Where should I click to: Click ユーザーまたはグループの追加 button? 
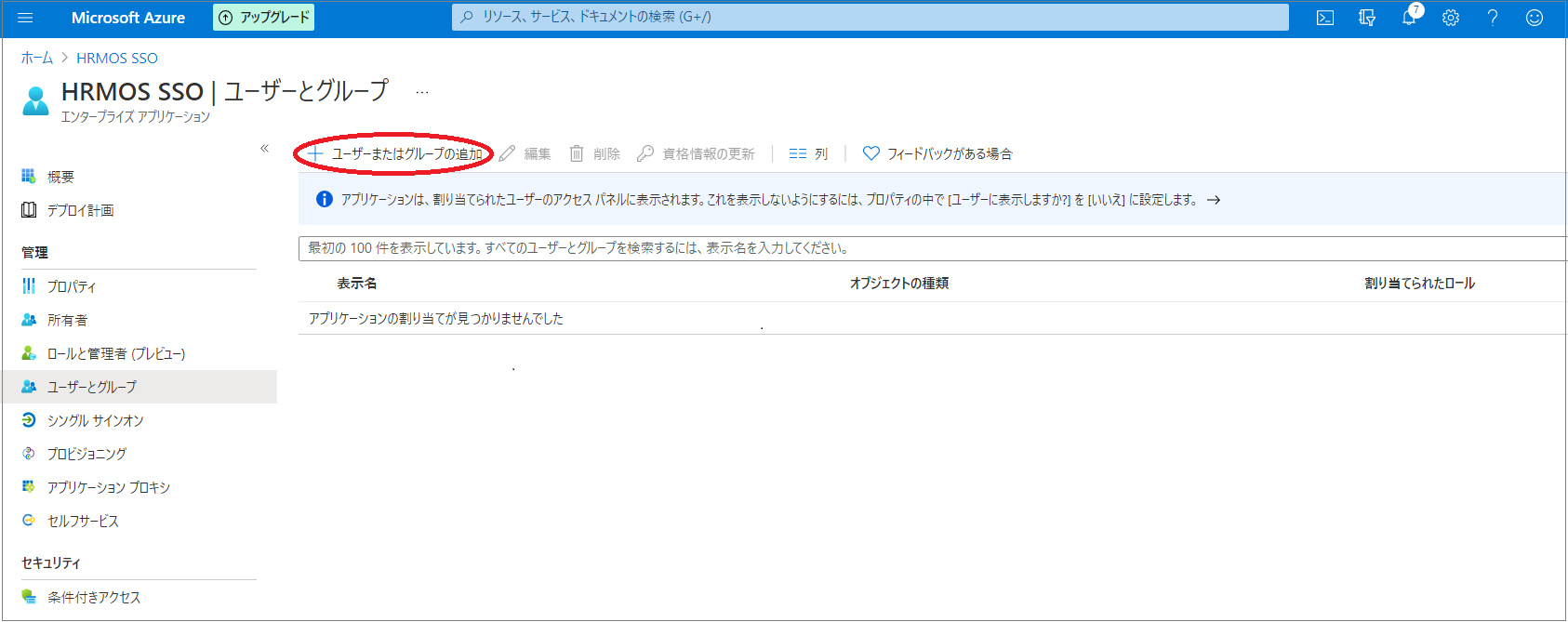(x=395, y=153)
